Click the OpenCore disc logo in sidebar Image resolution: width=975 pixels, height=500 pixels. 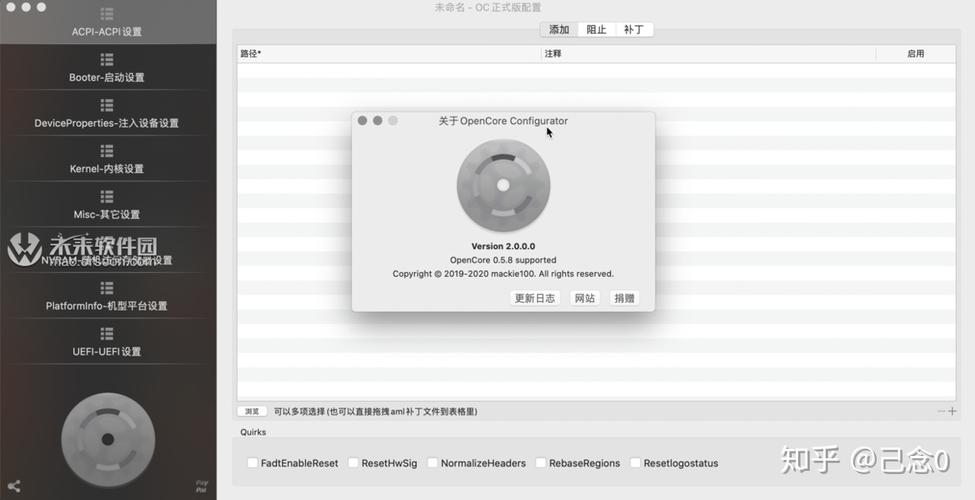pyautogui.click(x=108, y=440)
